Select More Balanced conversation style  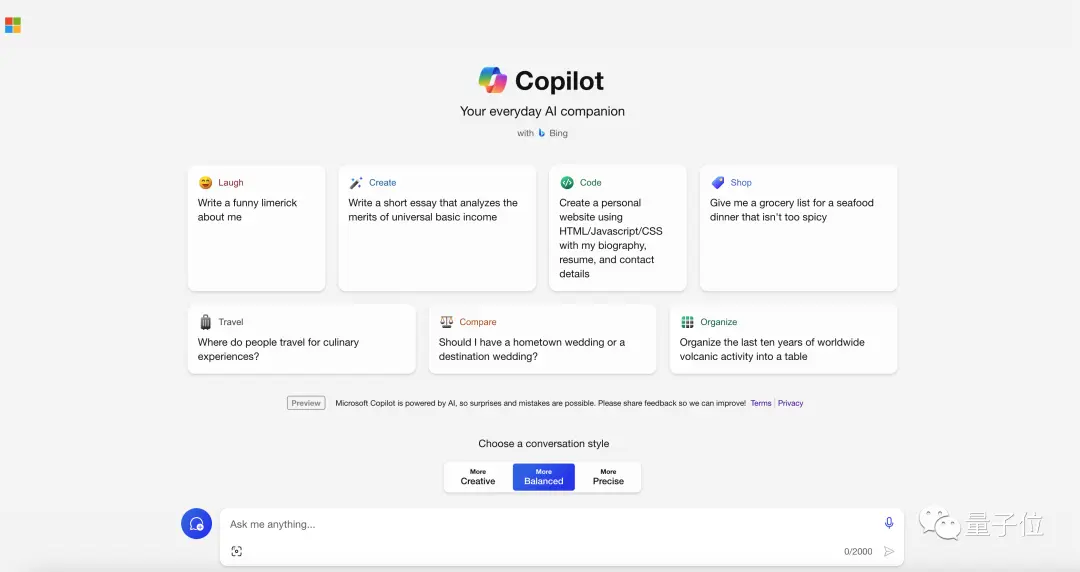pos(544,477)
